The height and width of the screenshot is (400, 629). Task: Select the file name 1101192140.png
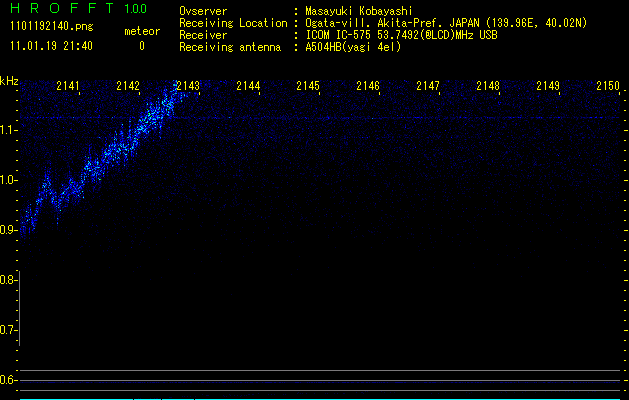click(x=52, y=27)
